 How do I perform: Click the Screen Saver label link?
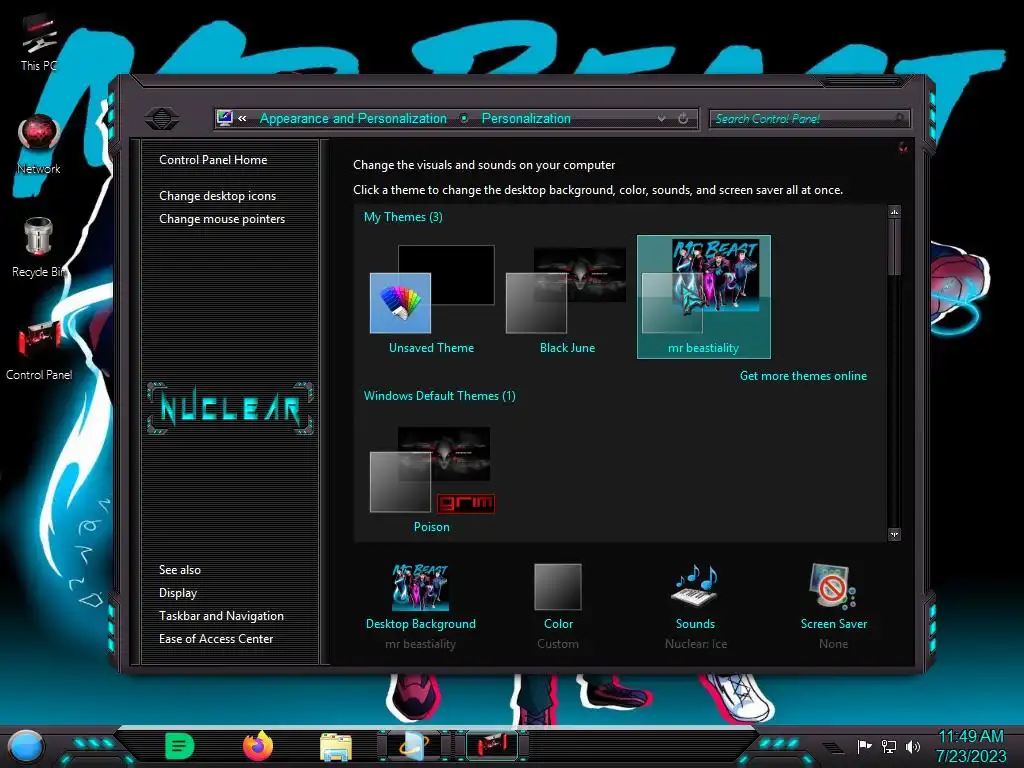(834, 624)
